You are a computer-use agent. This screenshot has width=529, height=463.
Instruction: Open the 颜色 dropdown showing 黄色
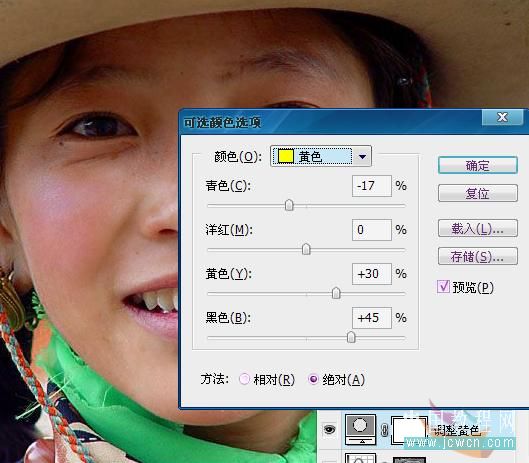(x=321, y=156)
